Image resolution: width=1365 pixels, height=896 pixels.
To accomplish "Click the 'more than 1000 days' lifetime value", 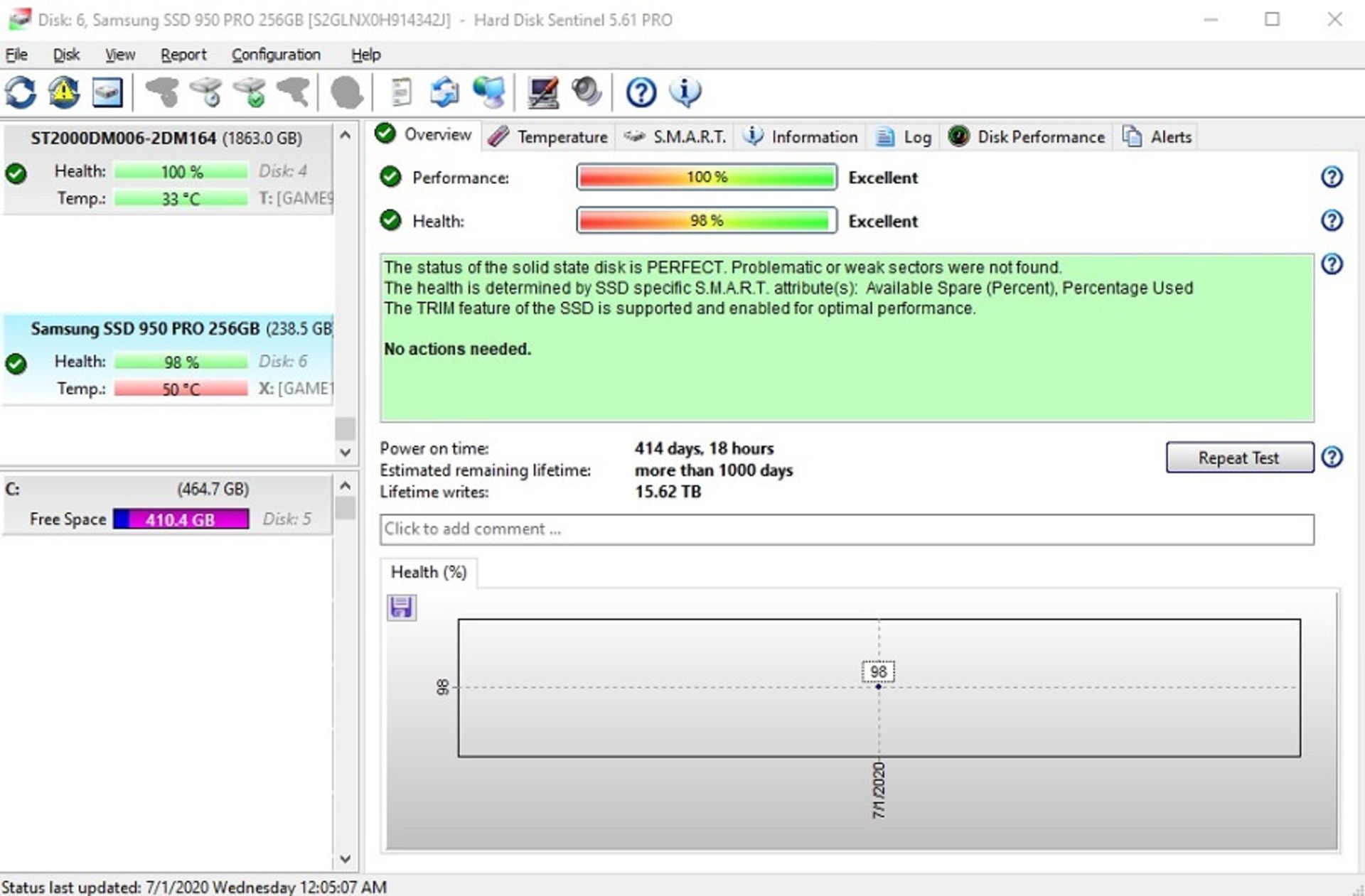I will (713, 470).
